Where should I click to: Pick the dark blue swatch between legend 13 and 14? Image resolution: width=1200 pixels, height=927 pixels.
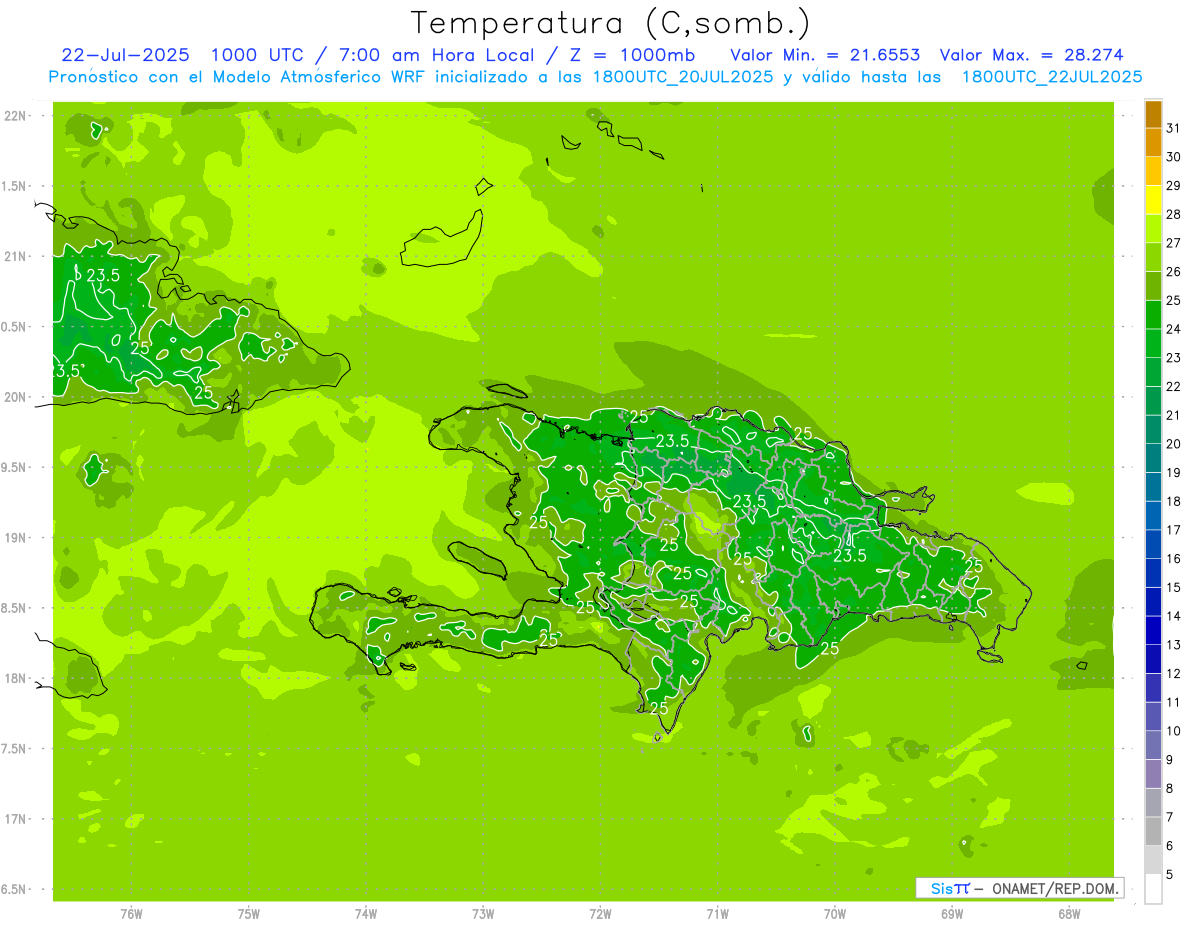point(1153,630)
